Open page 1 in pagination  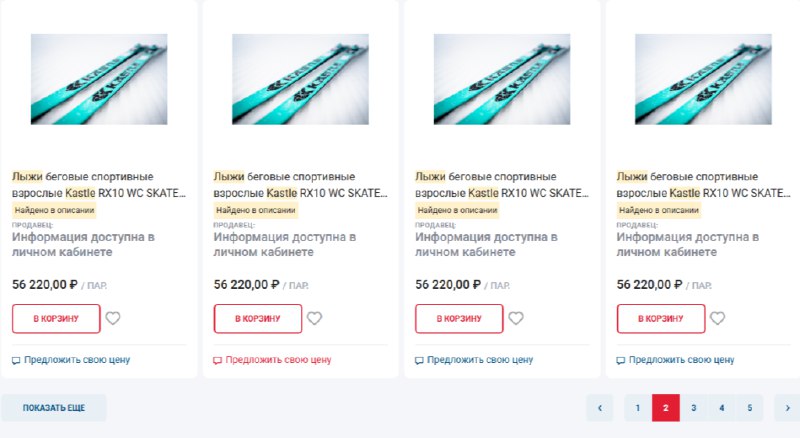pos(637,407)
